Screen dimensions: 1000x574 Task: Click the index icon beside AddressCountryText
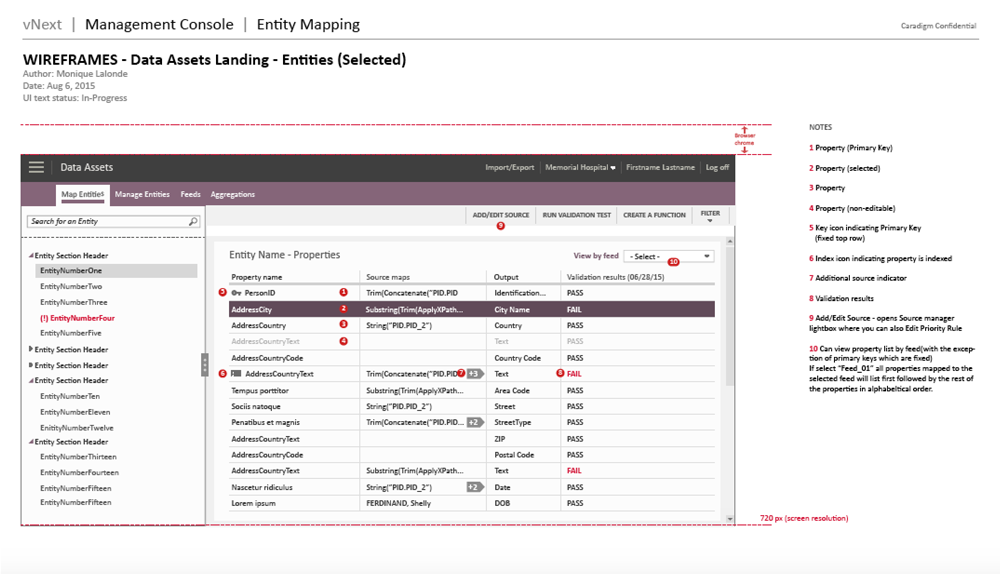coord(236,374)
